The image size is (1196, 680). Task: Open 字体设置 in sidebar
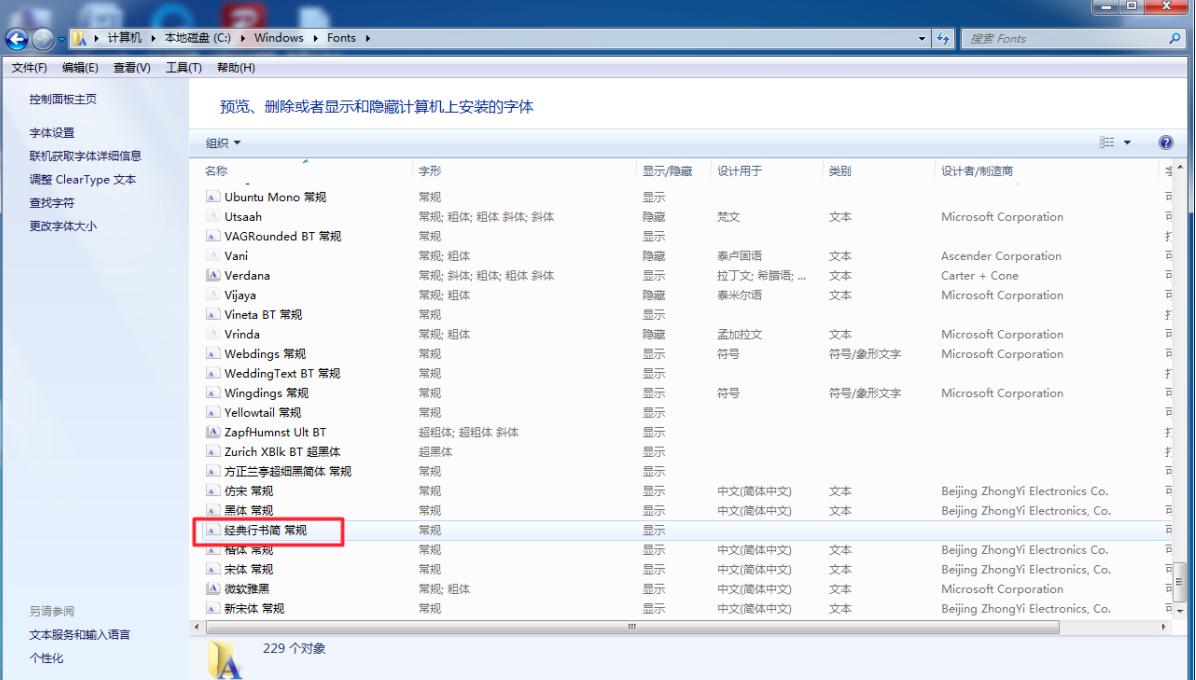tap(52, 133)
